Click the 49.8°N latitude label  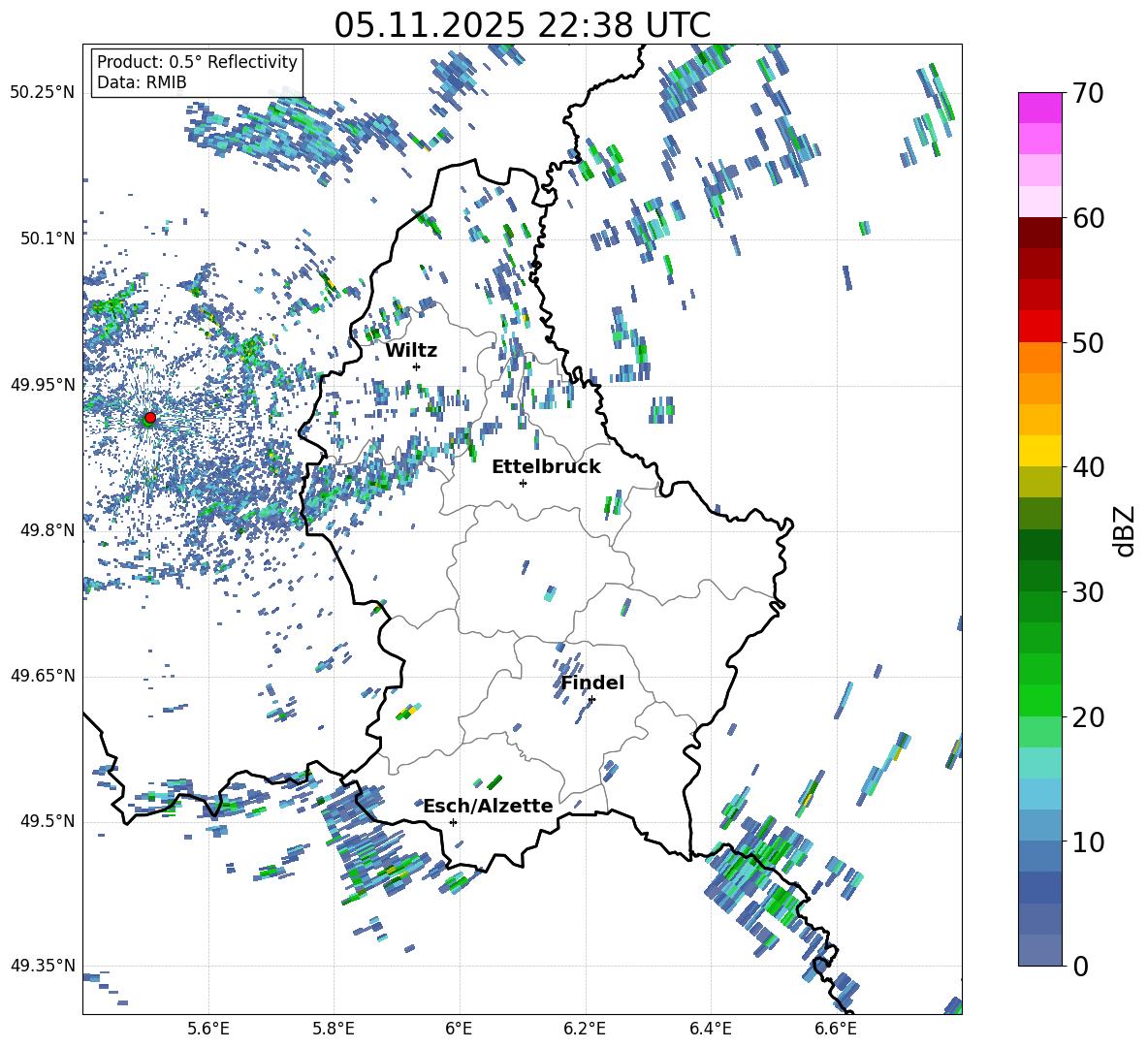point(47,530)
